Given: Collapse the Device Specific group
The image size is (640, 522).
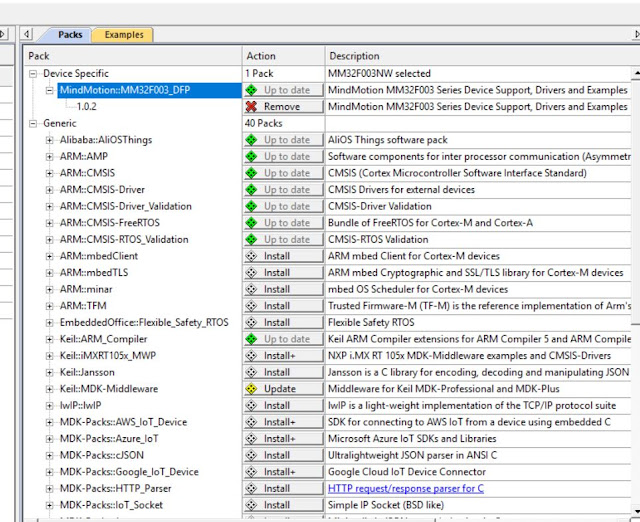Looking at the screenshot, I should tap(33, 74).
